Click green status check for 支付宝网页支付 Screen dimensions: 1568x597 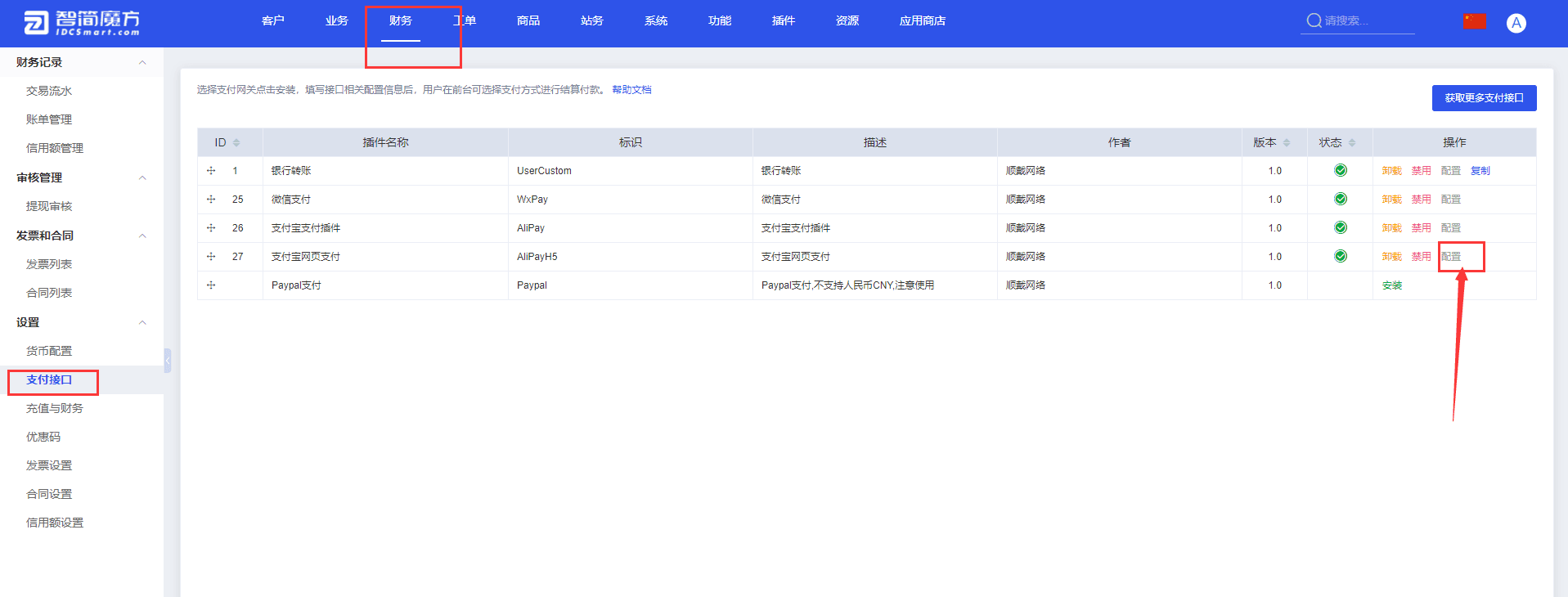point(1340,256)
